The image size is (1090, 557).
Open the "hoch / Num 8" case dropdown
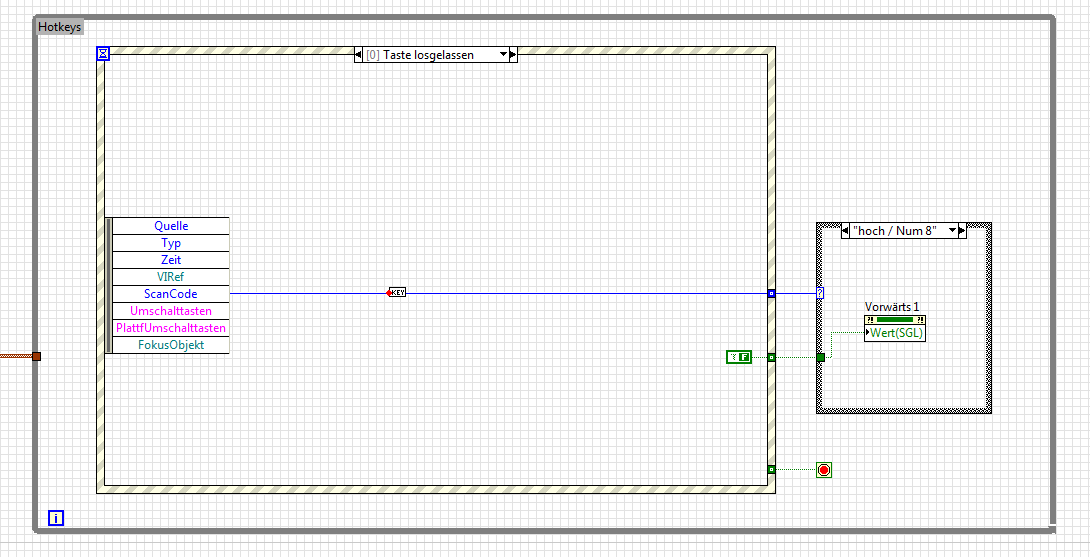click(952, 230)
